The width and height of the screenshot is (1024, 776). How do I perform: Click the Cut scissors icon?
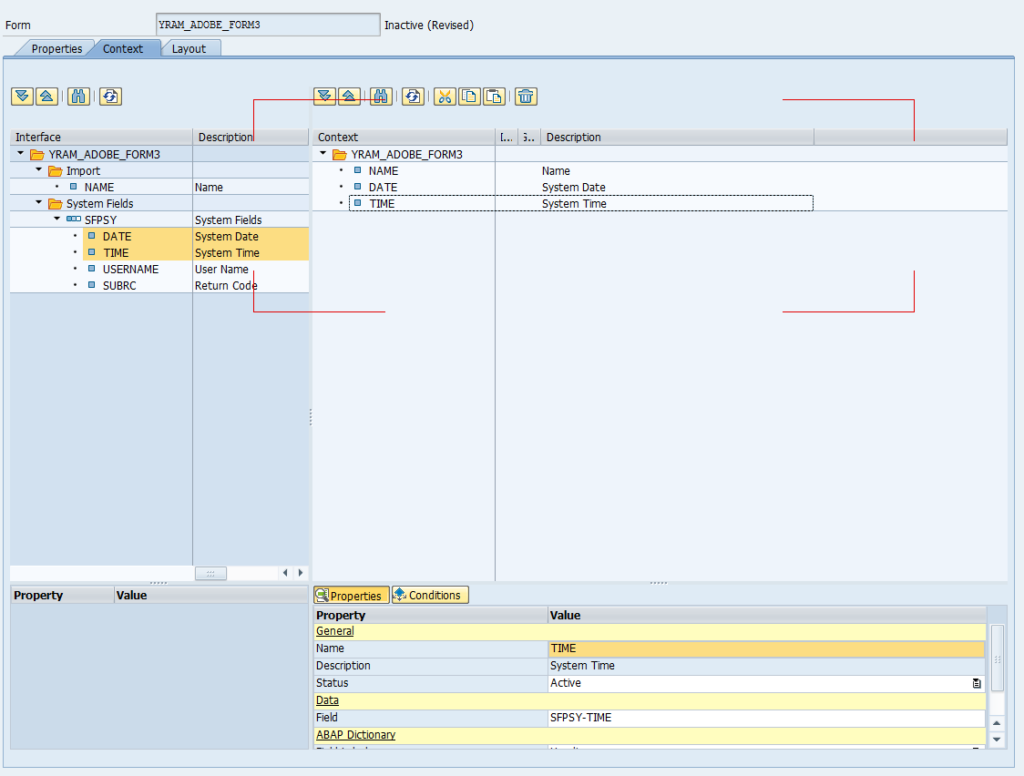[x=445, y=97]
